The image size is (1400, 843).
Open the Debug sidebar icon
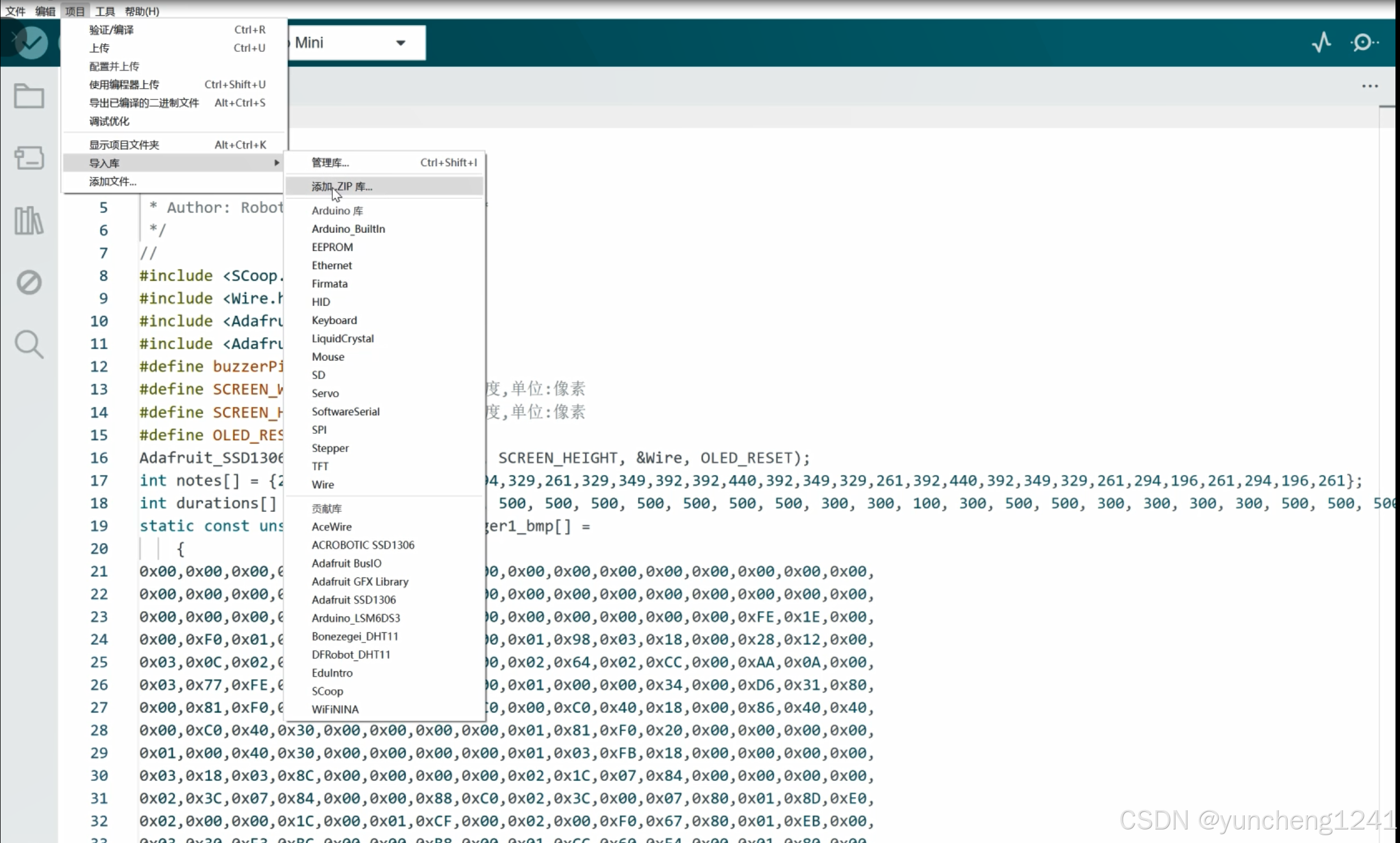pyautogui.click(x=29, y=283)
